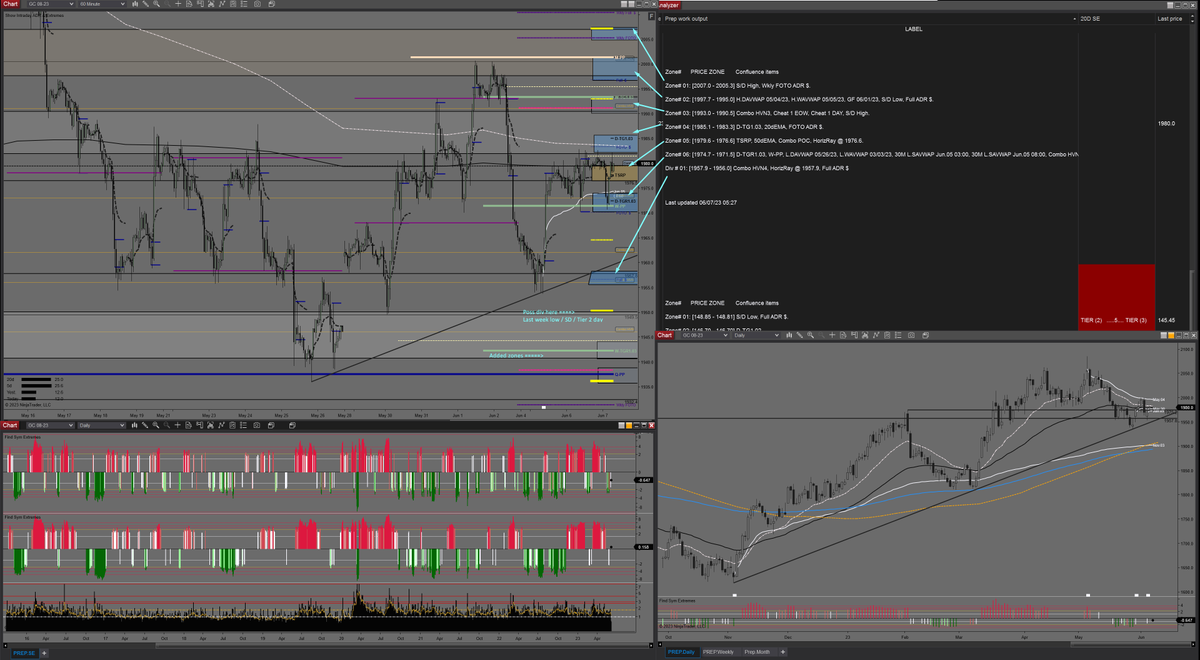Screen dimensions: 1200x660
Task: Enable crosshair on 60 Minute chart
Action: click(x=178, y=4)
